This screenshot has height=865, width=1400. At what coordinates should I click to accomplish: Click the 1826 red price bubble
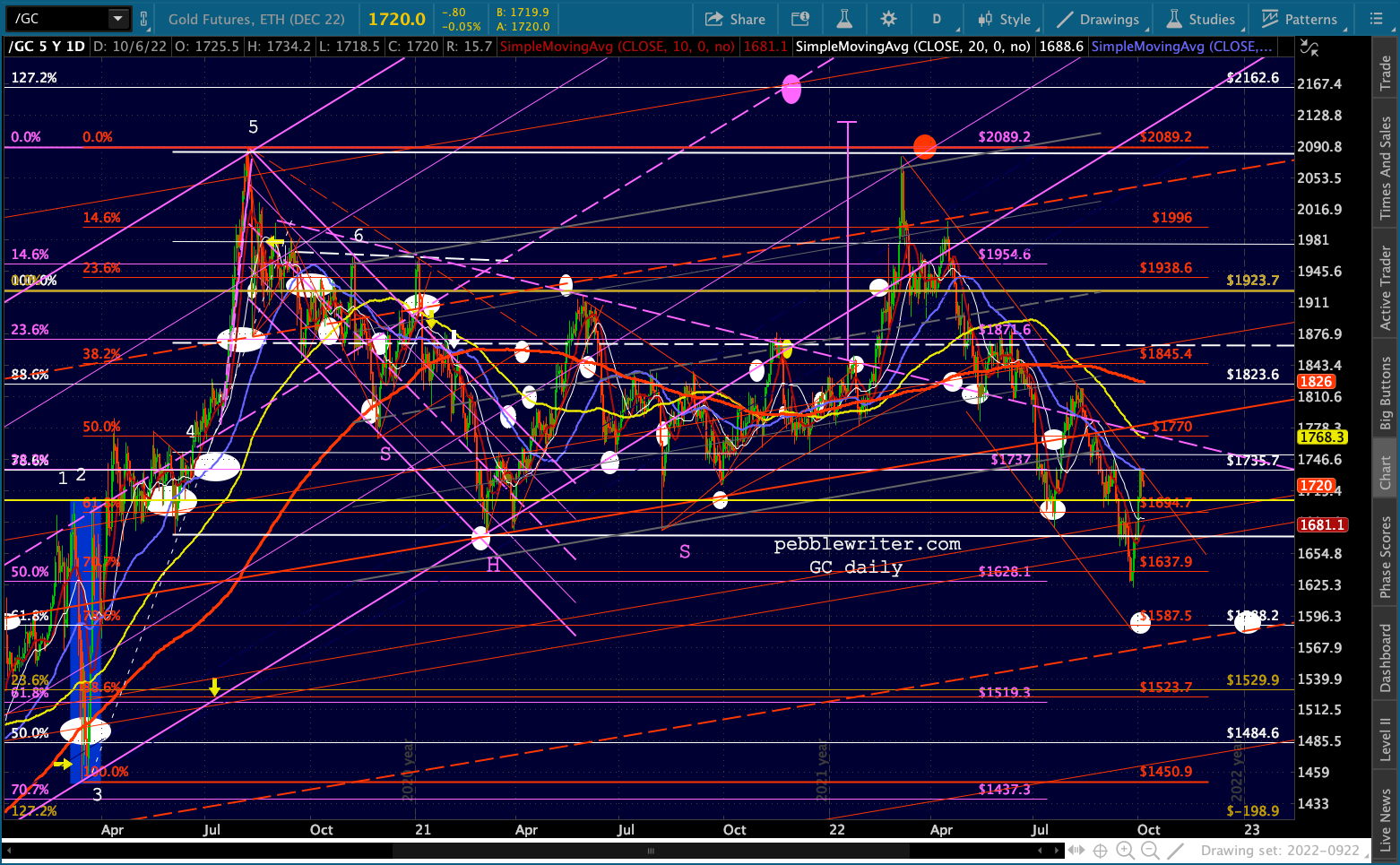tap(1316, 382)
